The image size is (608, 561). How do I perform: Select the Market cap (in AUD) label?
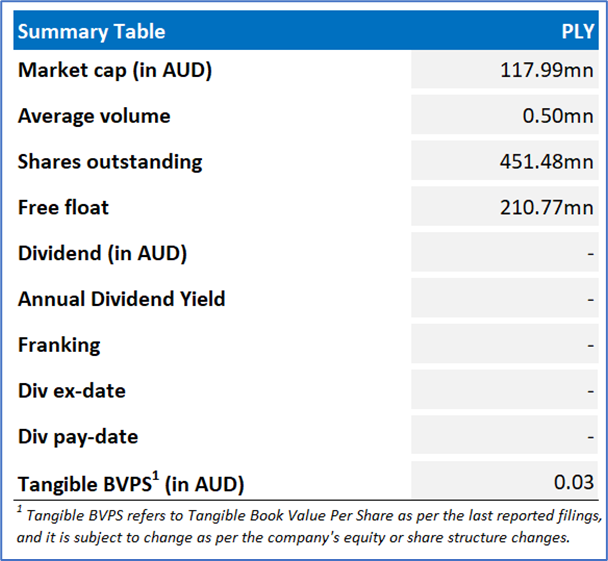[115, 70]
